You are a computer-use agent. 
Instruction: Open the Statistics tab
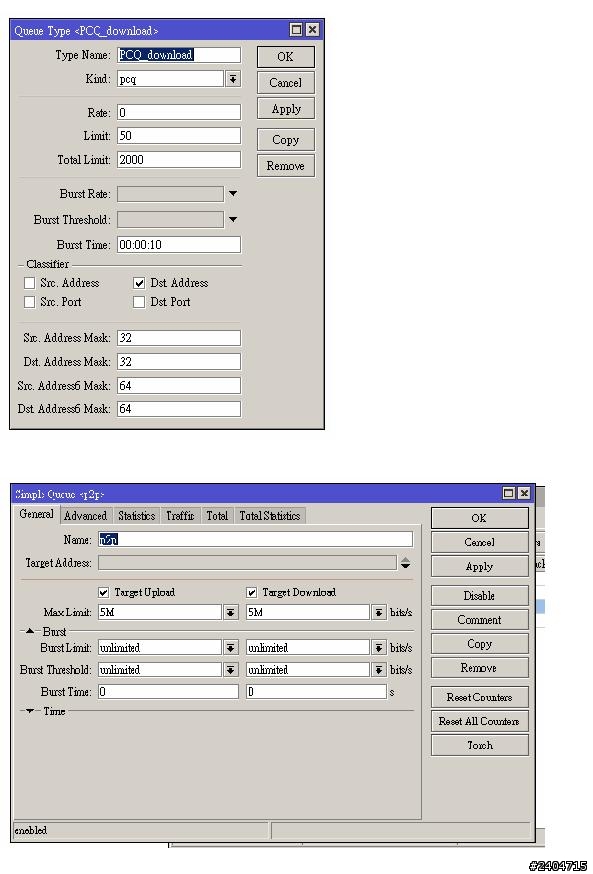point(137,516)
